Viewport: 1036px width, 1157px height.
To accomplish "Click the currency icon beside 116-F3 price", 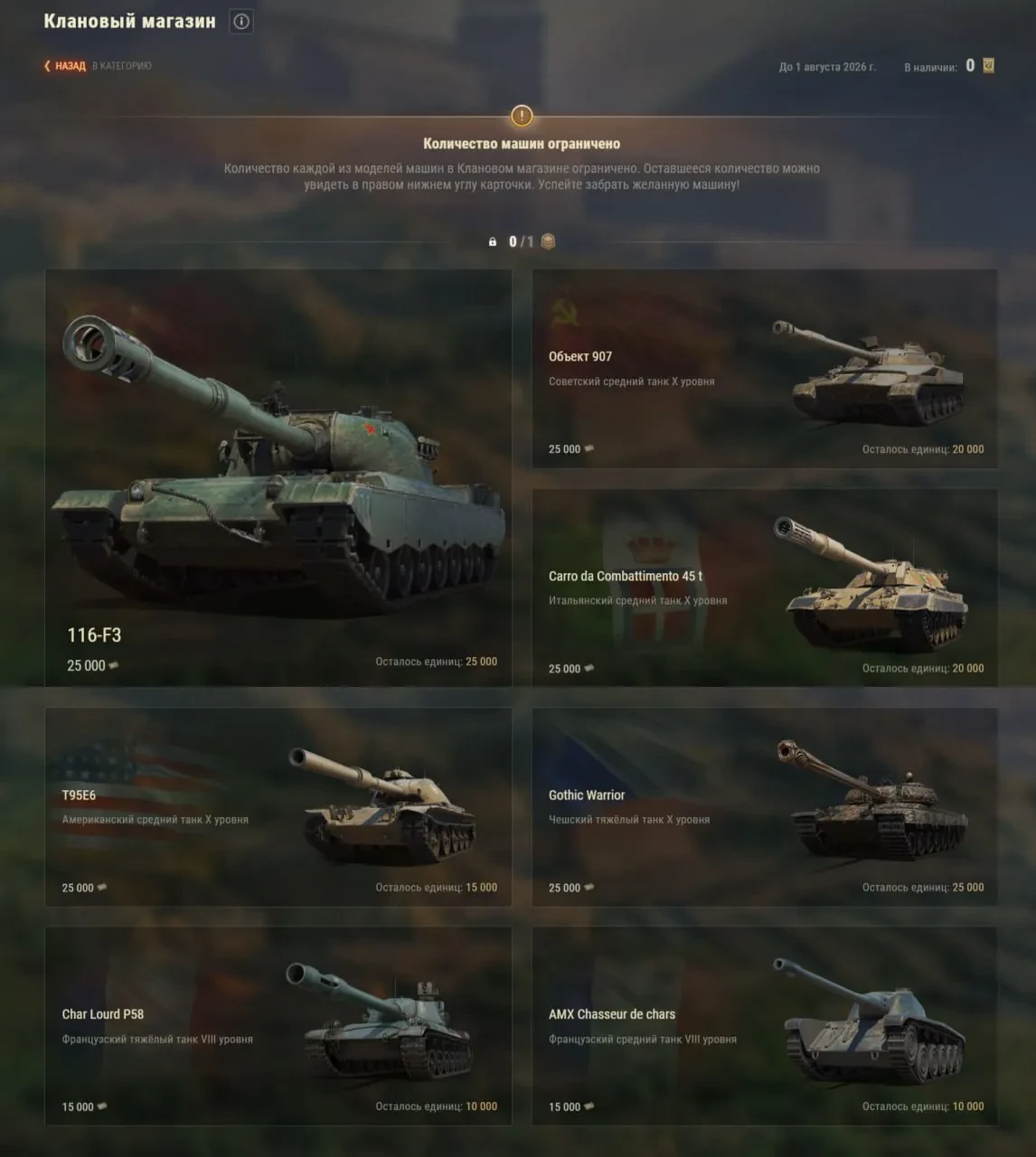I will tap(114, 665).
